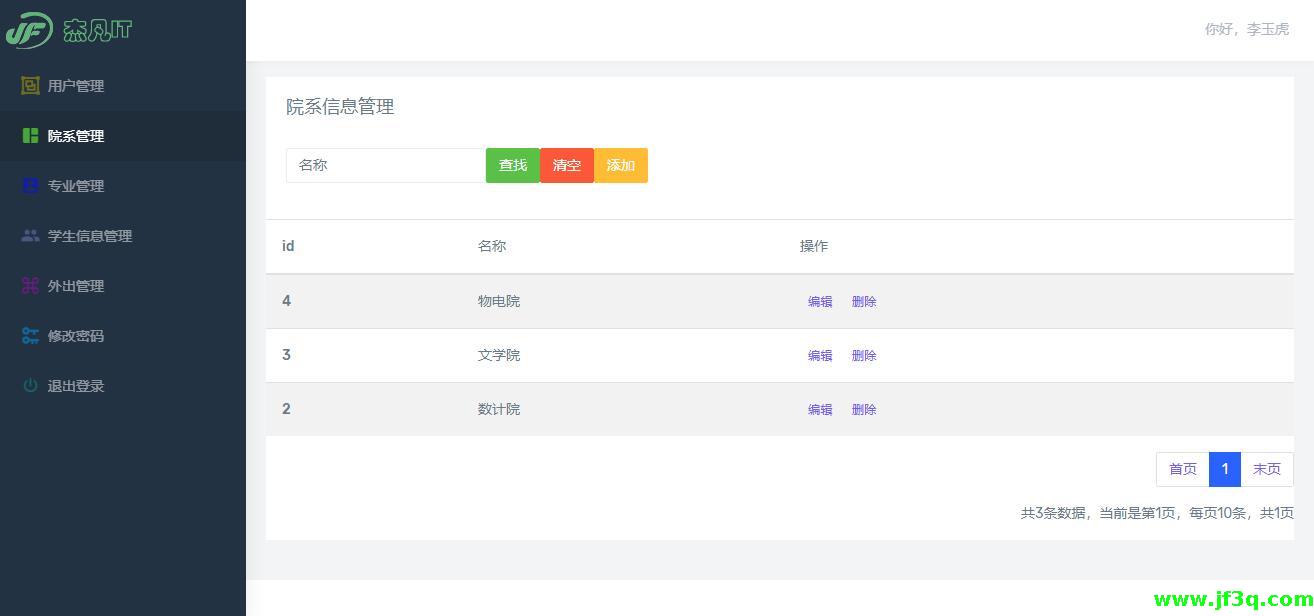Click the green 查找 search button

pyautogui.click(x=512, y=165)
